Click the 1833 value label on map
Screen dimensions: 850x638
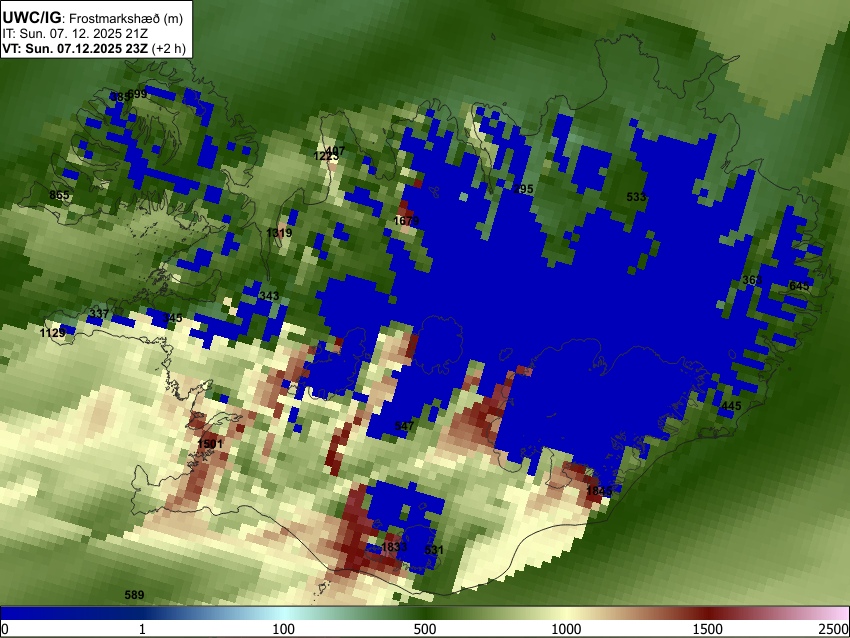(x=394, y=546)
